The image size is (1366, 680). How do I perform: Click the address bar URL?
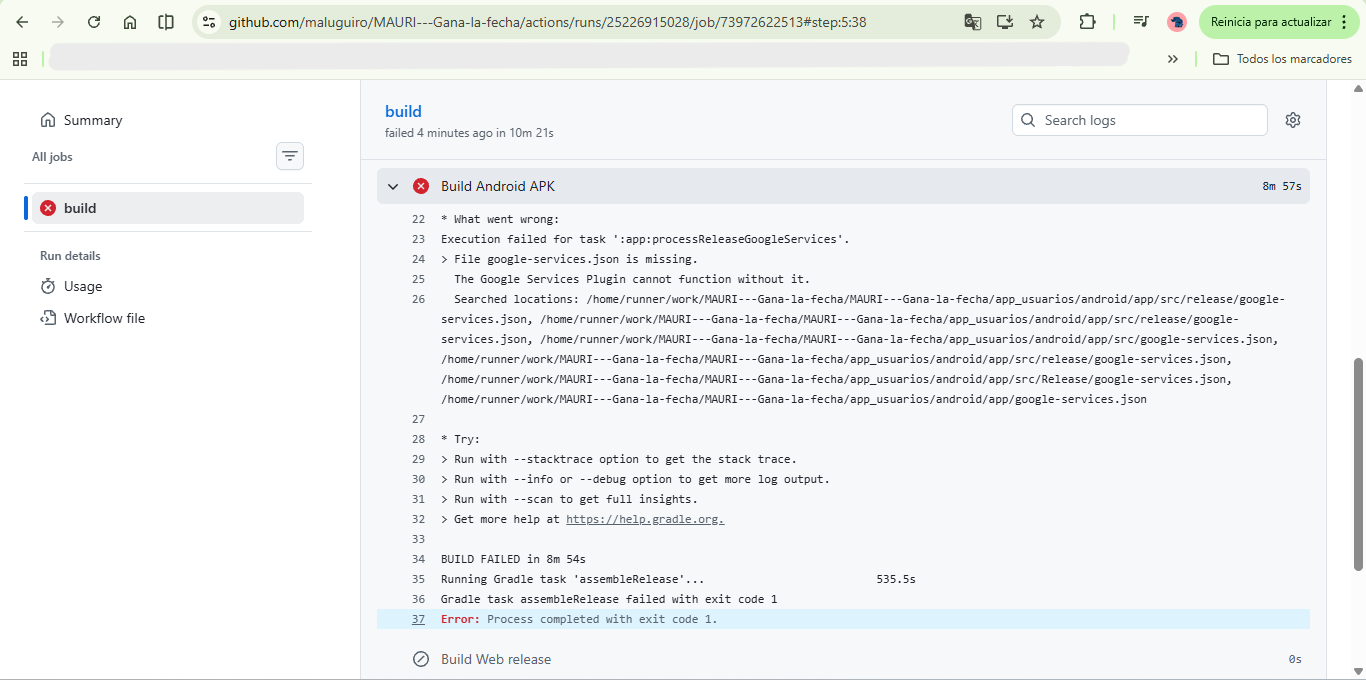[547, 22]
